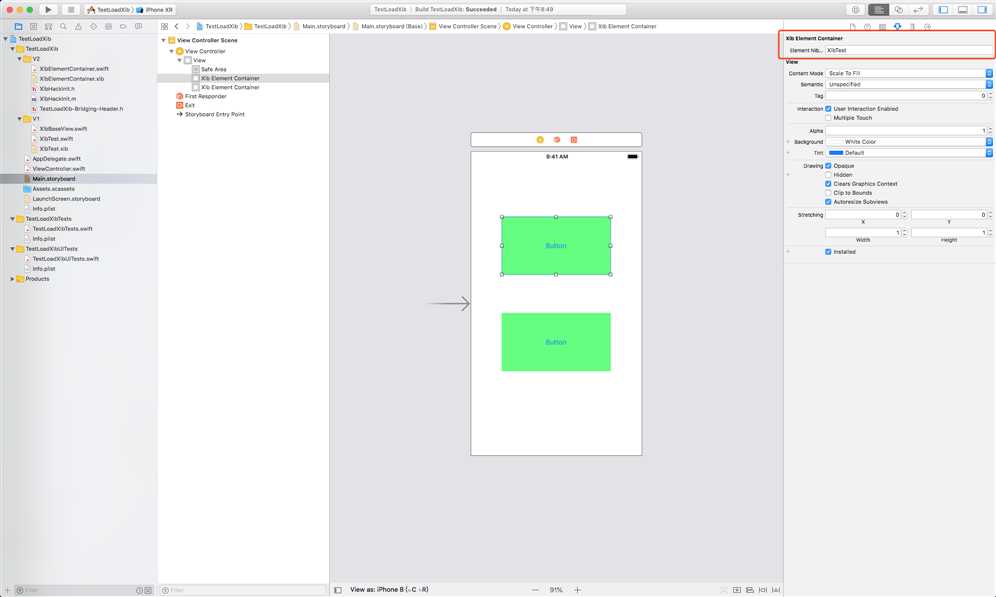This screenshot has width=996, height=597.
Task: Zoom out the storyboard canvas
Action: point(535,590)
